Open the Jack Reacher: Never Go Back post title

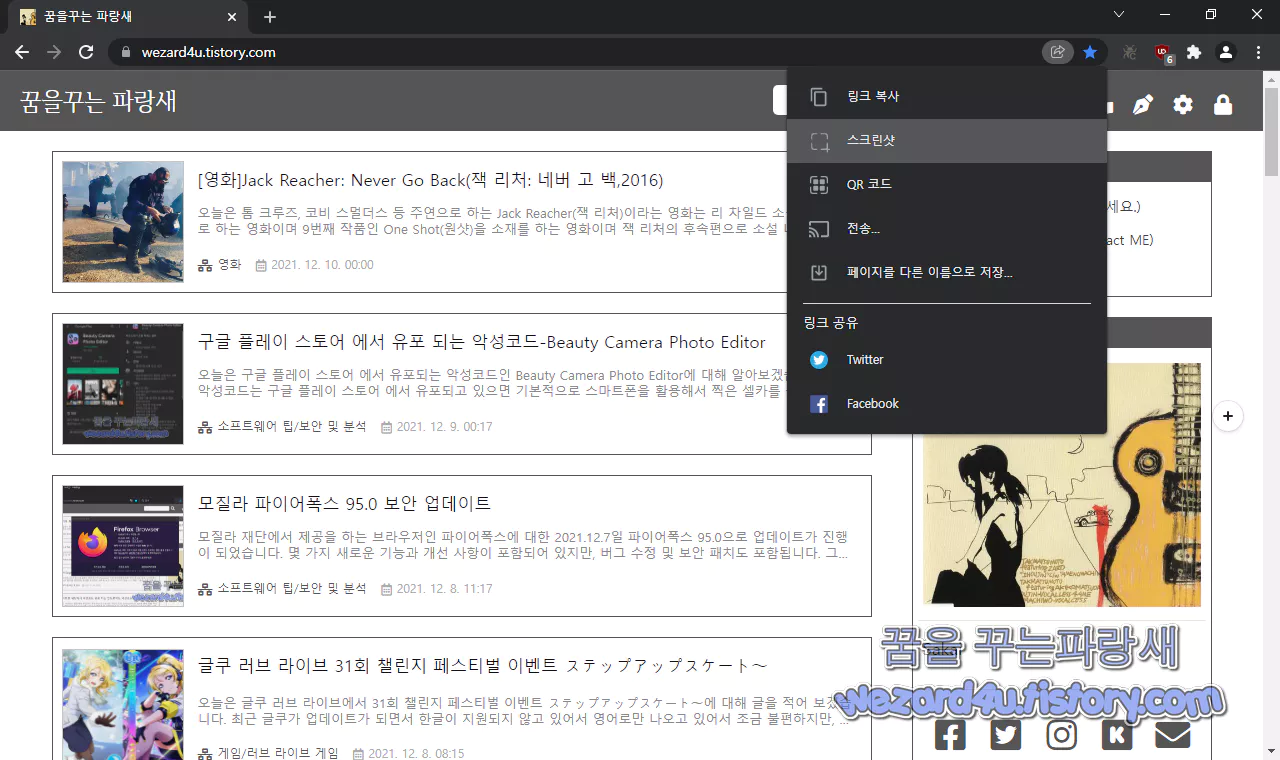[431, 181]
